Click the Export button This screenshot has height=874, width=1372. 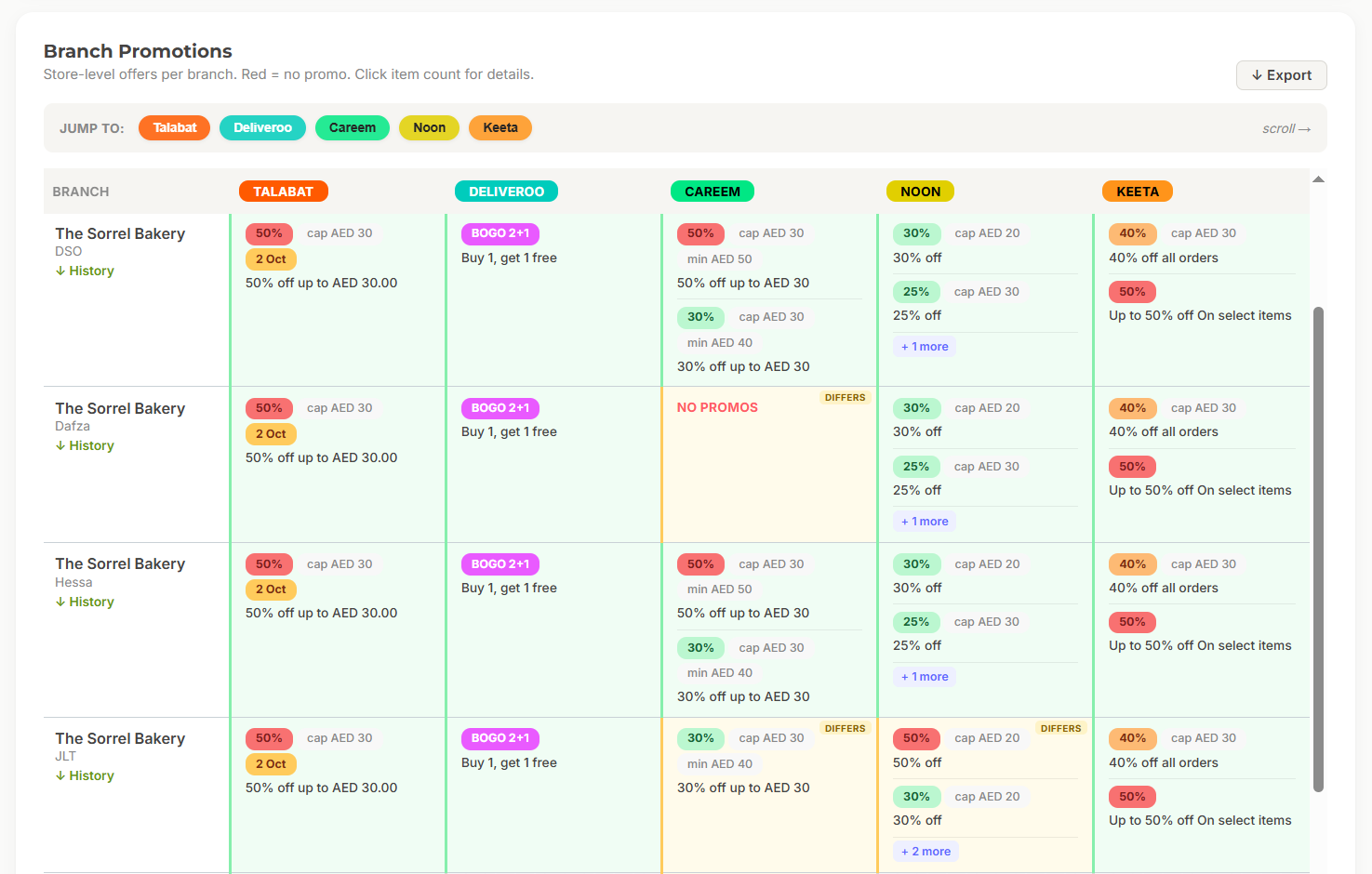pyautogui.click(x=1281, y=75)
